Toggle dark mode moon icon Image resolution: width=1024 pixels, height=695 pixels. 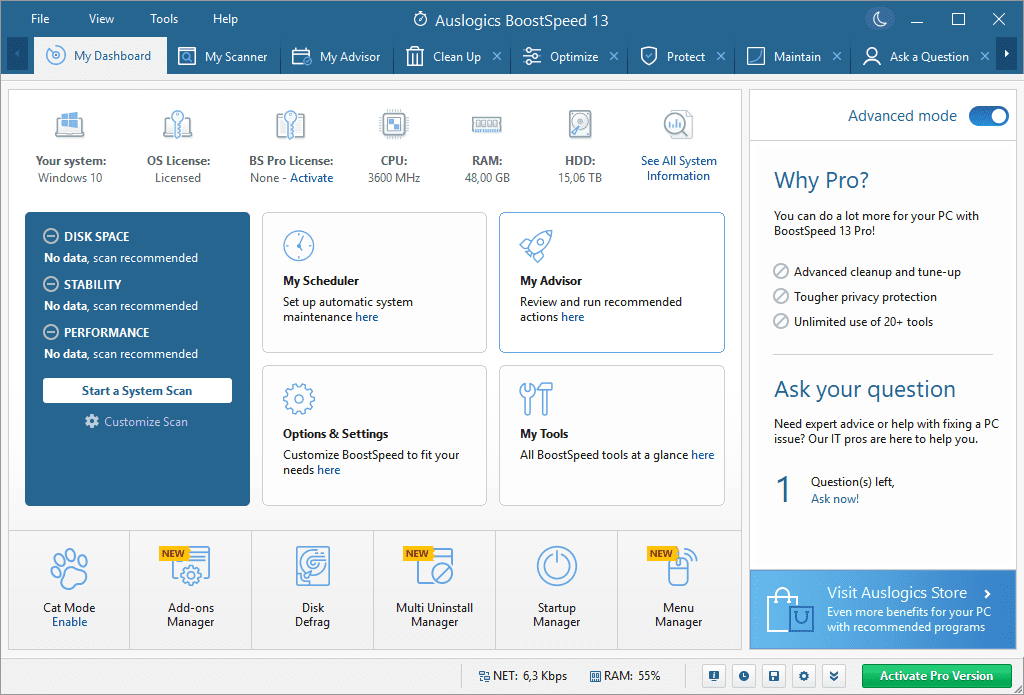[879, 20]
